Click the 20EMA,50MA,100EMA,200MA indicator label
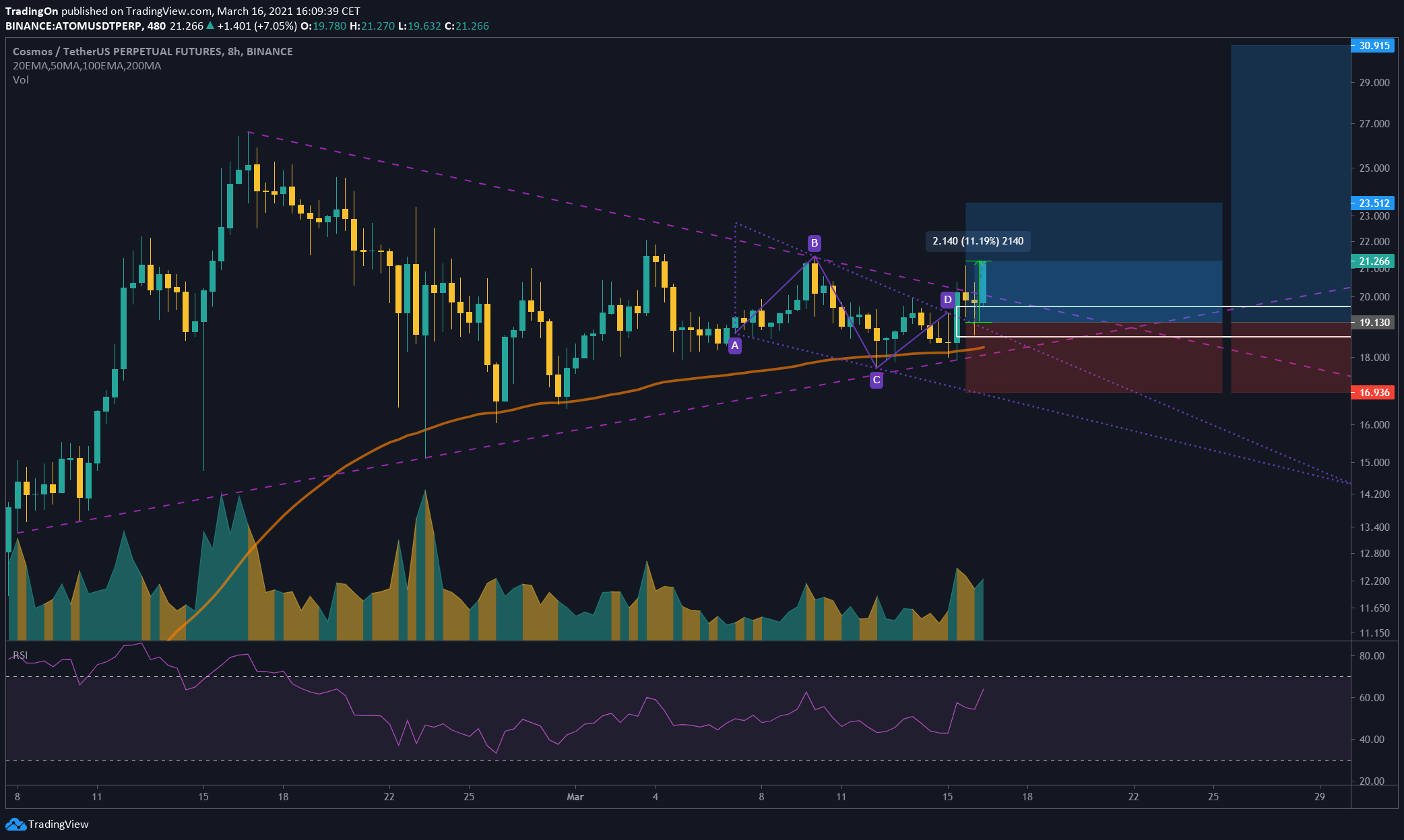 87,65
